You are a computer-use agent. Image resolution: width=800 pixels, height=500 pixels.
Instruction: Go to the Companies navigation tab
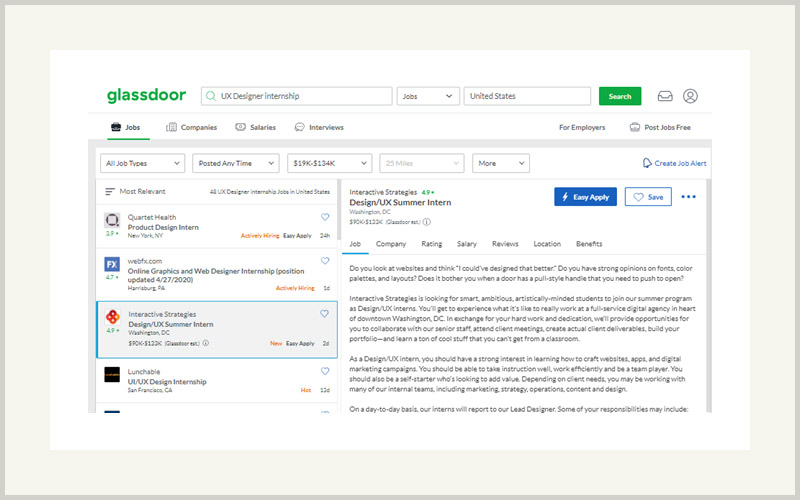click(192, 127)
